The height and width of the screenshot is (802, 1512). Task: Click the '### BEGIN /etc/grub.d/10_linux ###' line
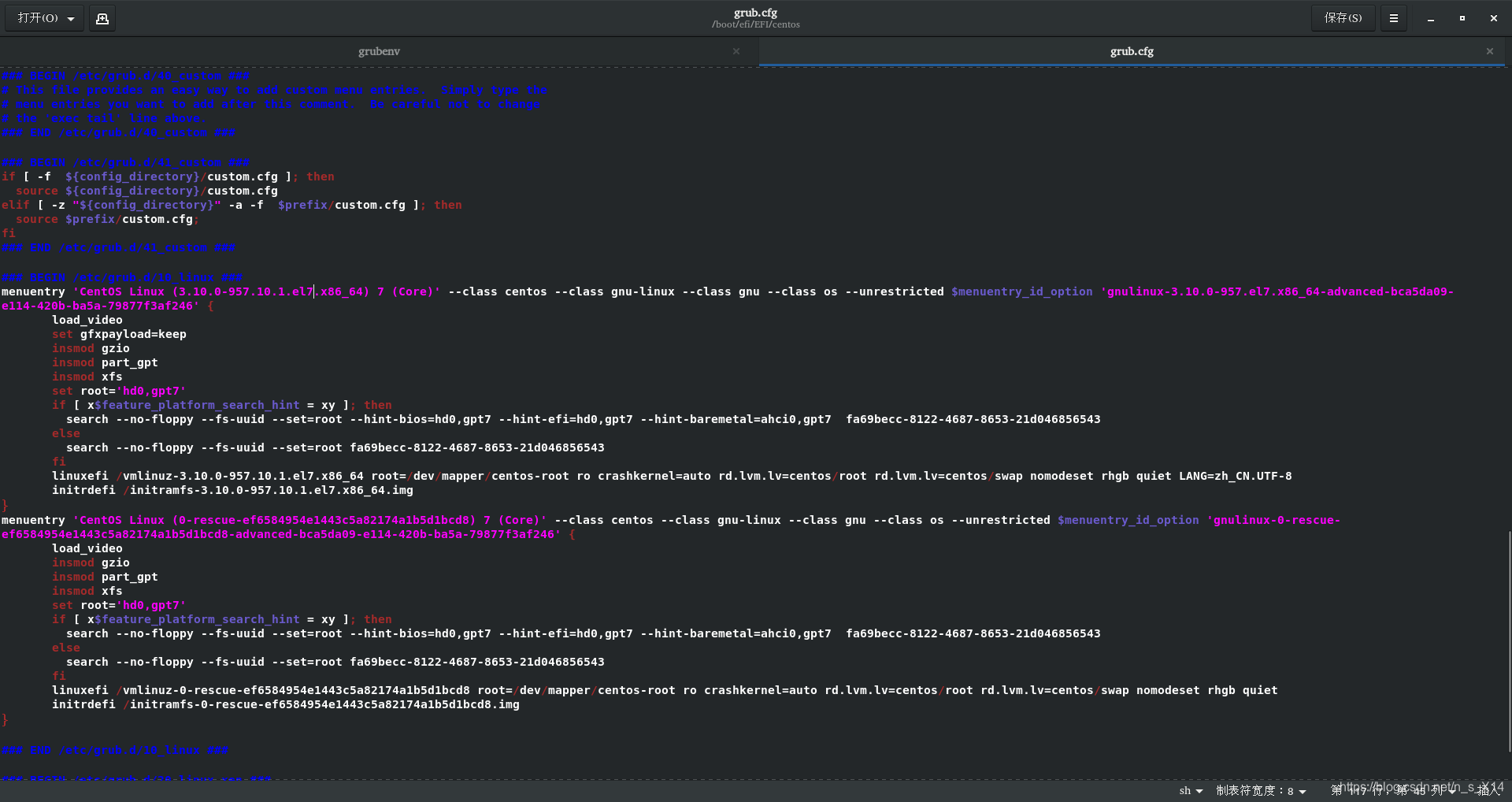tap(122, 278)
